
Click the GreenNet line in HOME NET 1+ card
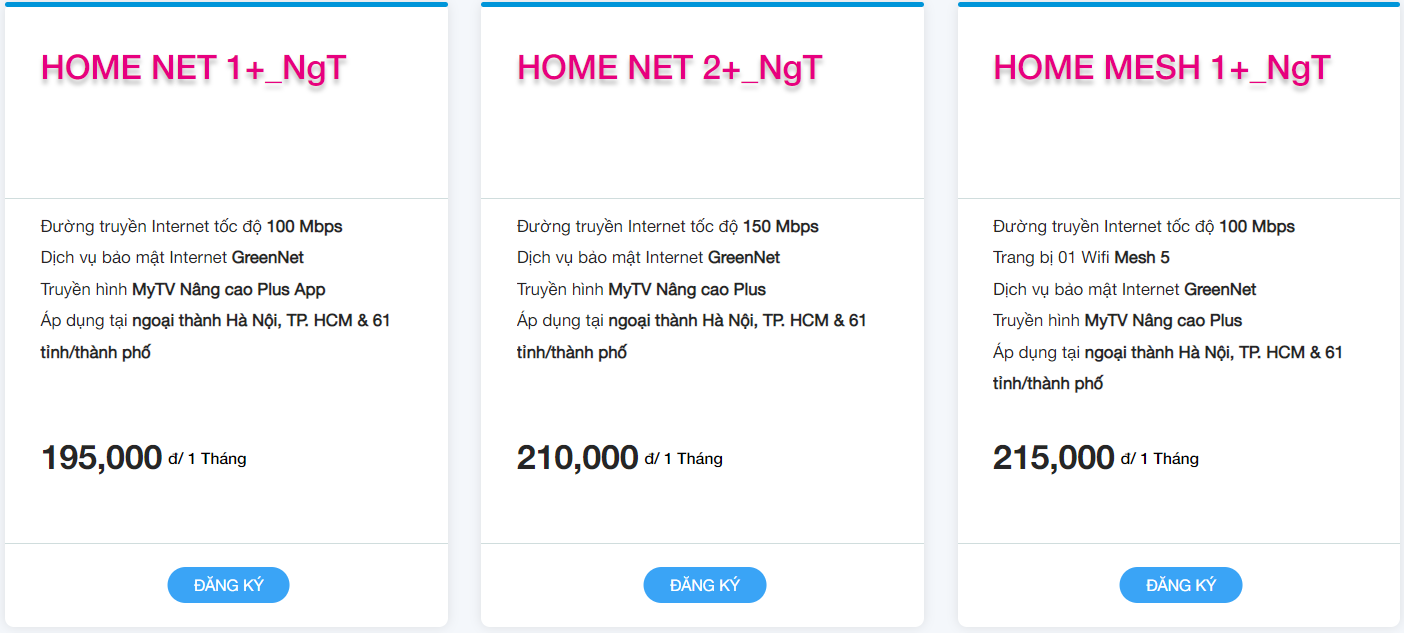tap(172, 258)
